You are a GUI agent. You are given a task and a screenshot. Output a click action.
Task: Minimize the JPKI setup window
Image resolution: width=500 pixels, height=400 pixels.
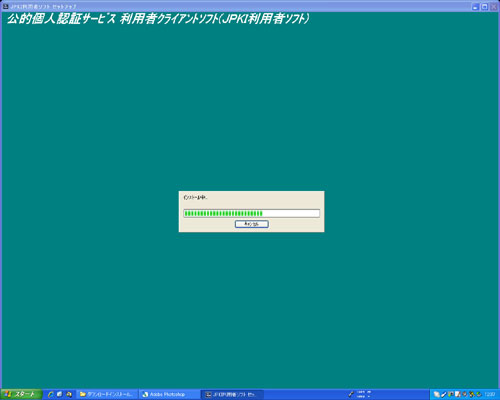(476, 7)
